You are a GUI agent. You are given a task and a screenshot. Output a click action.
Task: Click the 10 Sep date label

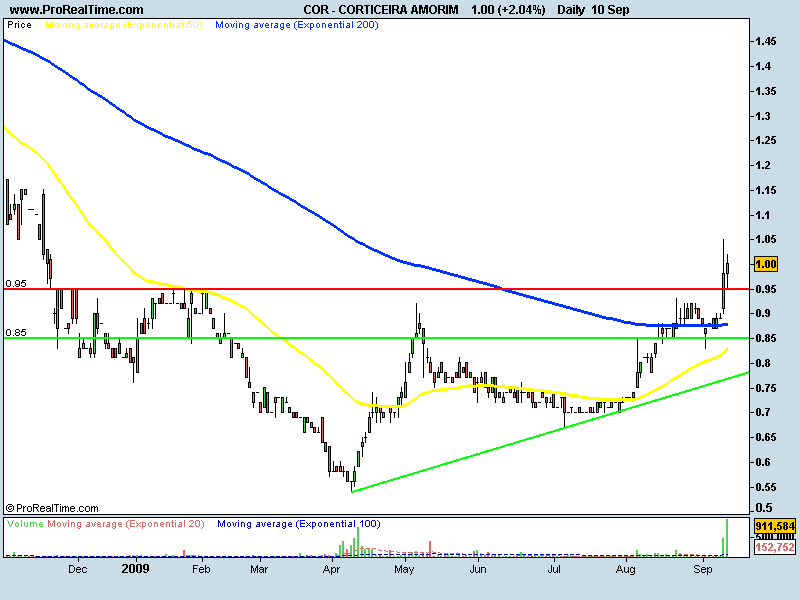coord(610,10)
